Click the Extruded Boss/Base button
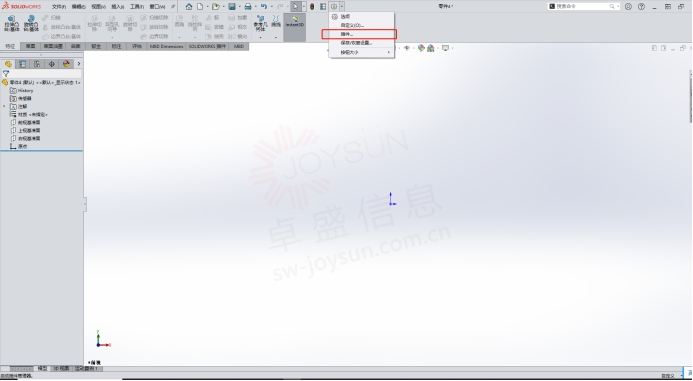This screenshot has height=381, width=693. pos(12,24)
